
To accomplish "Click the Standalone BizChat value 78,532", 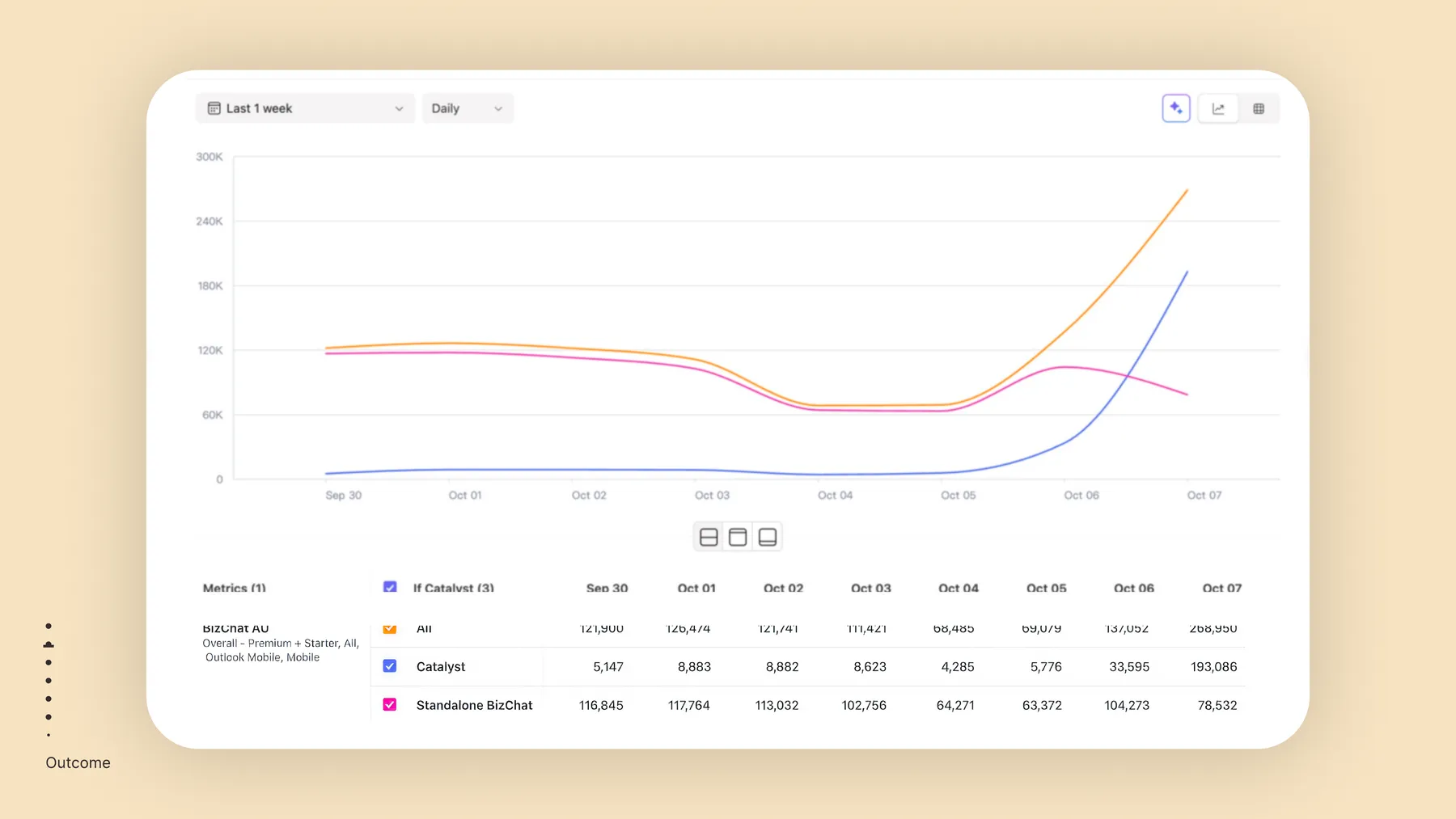I will tap(1217, 706).
